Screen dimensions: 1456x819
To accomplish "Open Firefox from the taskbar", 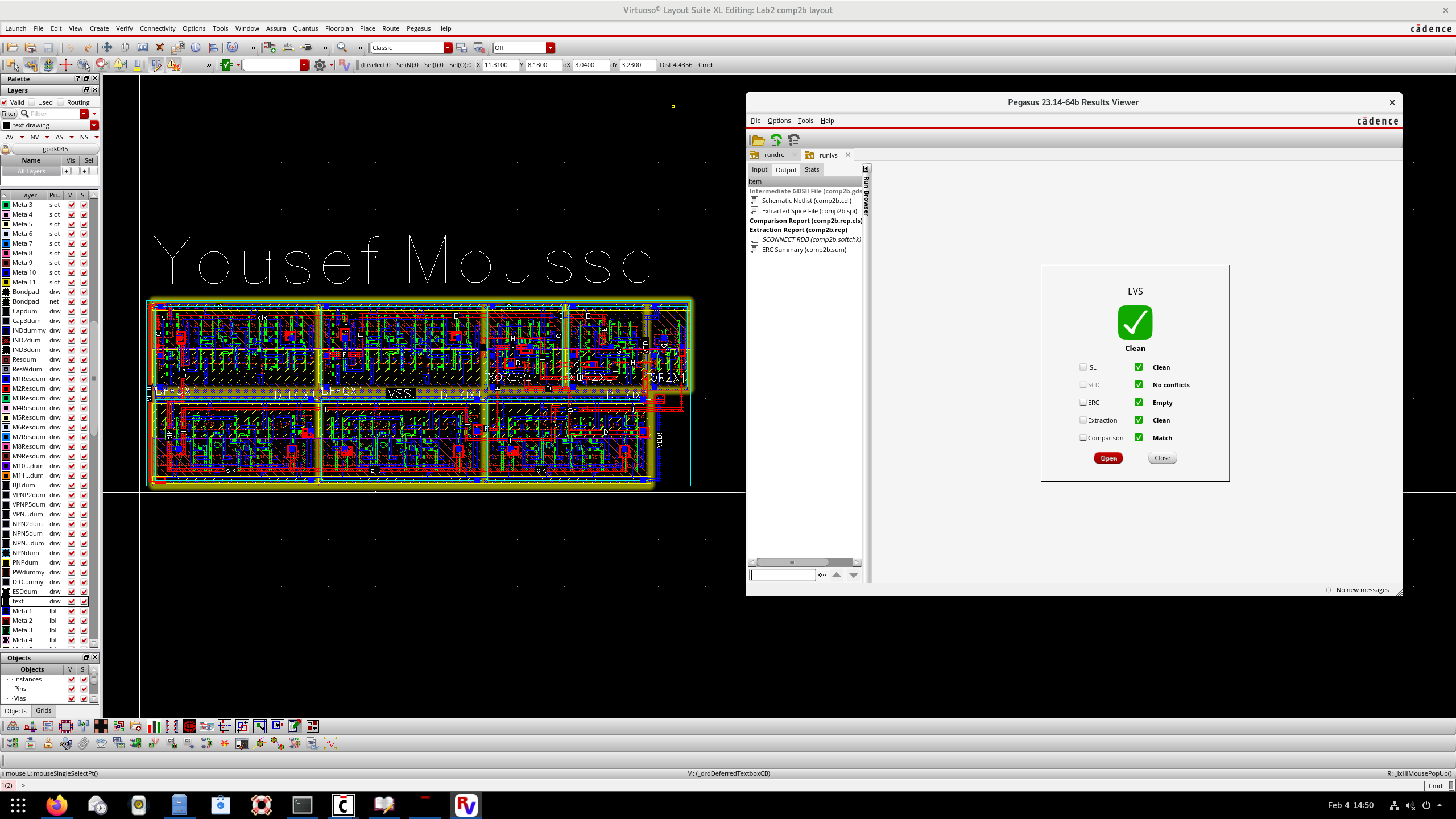I will tap(57, 805).
